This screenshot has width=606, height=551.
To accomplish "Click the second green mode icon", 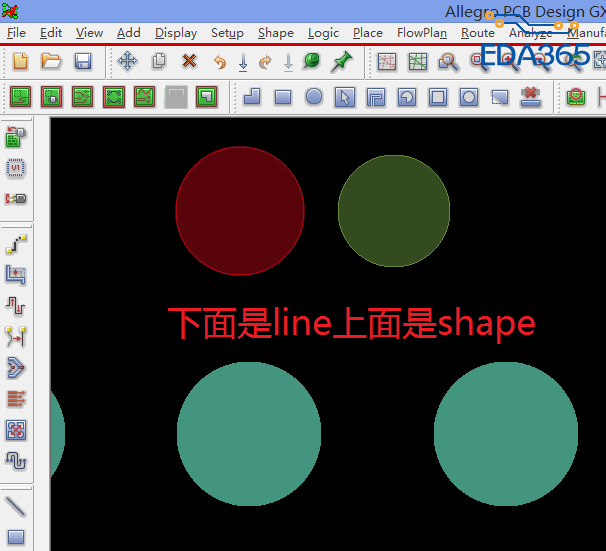I will [51, 97].
